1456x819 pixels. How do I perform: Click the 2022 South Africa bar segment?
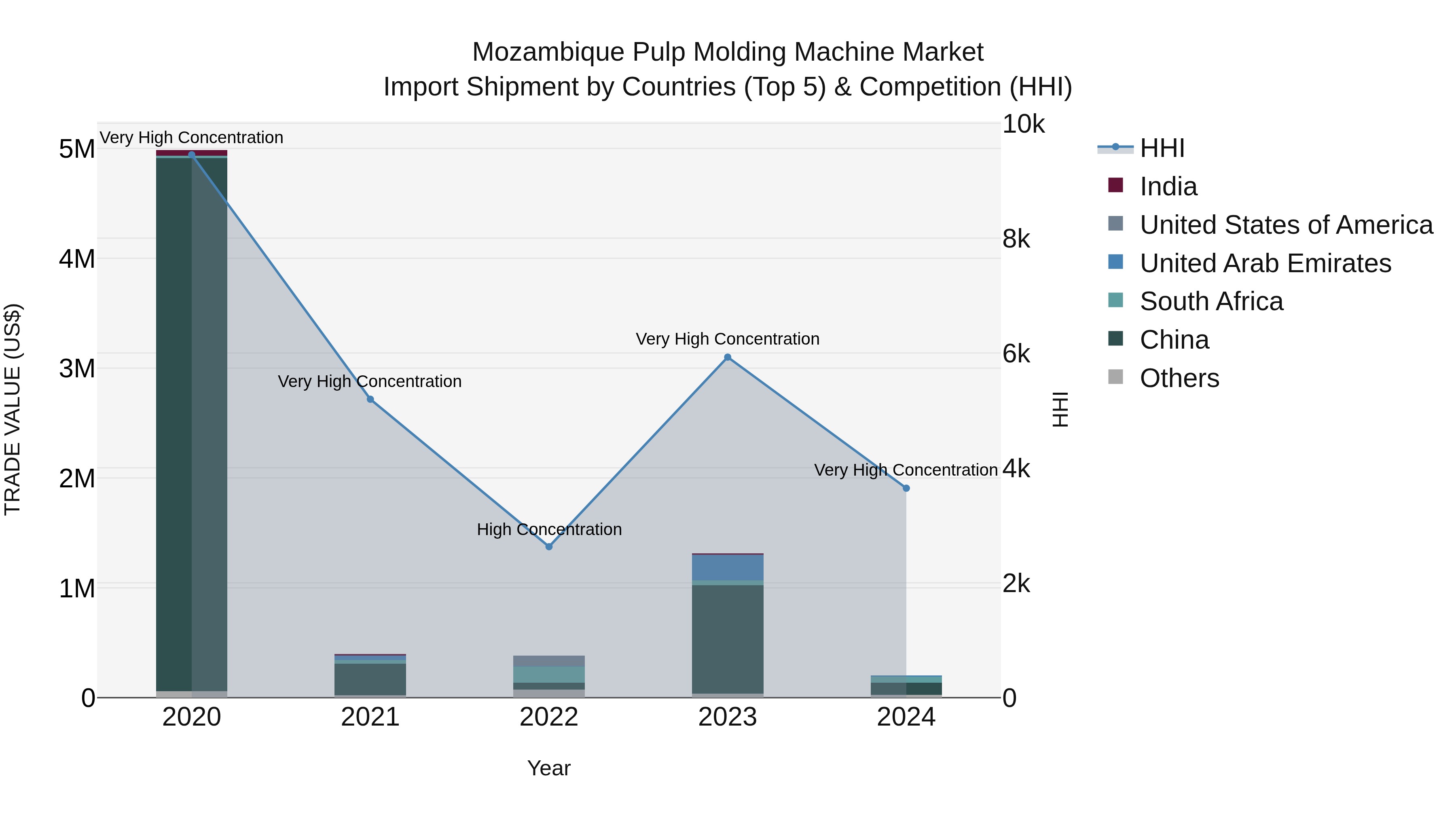(549, 674)
